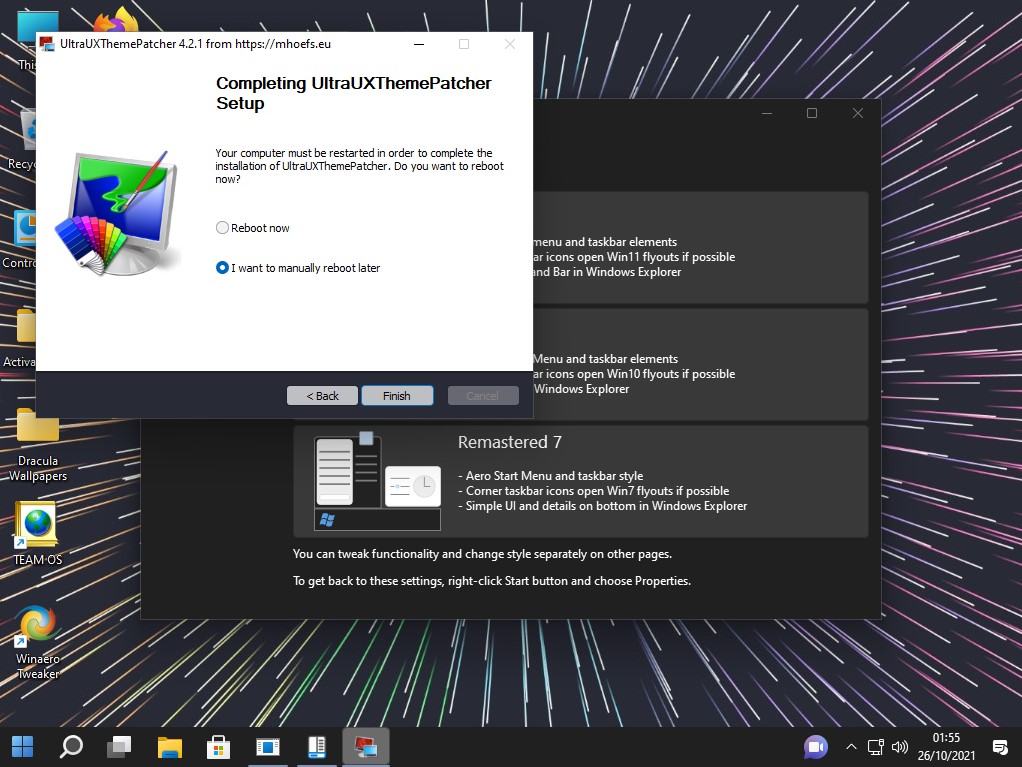Click the Completing UltraUXThemePatcher Setup heading
The height and width of the screenshot is (767, 1022).
(354, 93)
